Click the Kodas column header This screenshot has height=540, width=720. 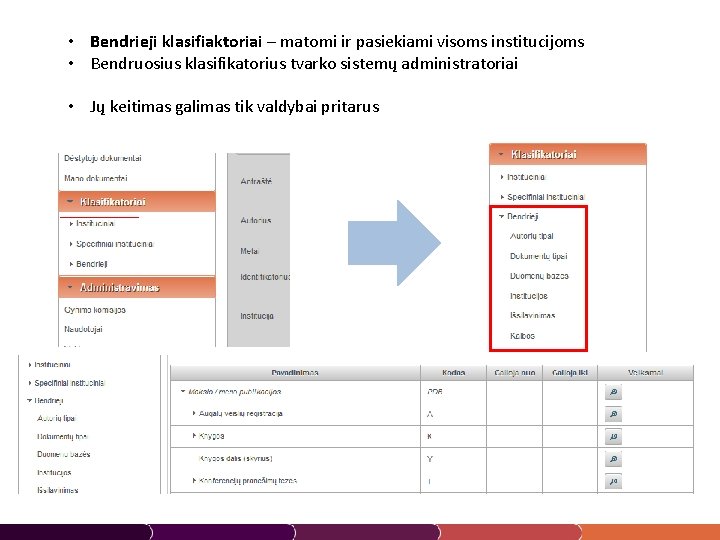click(453, 372)
